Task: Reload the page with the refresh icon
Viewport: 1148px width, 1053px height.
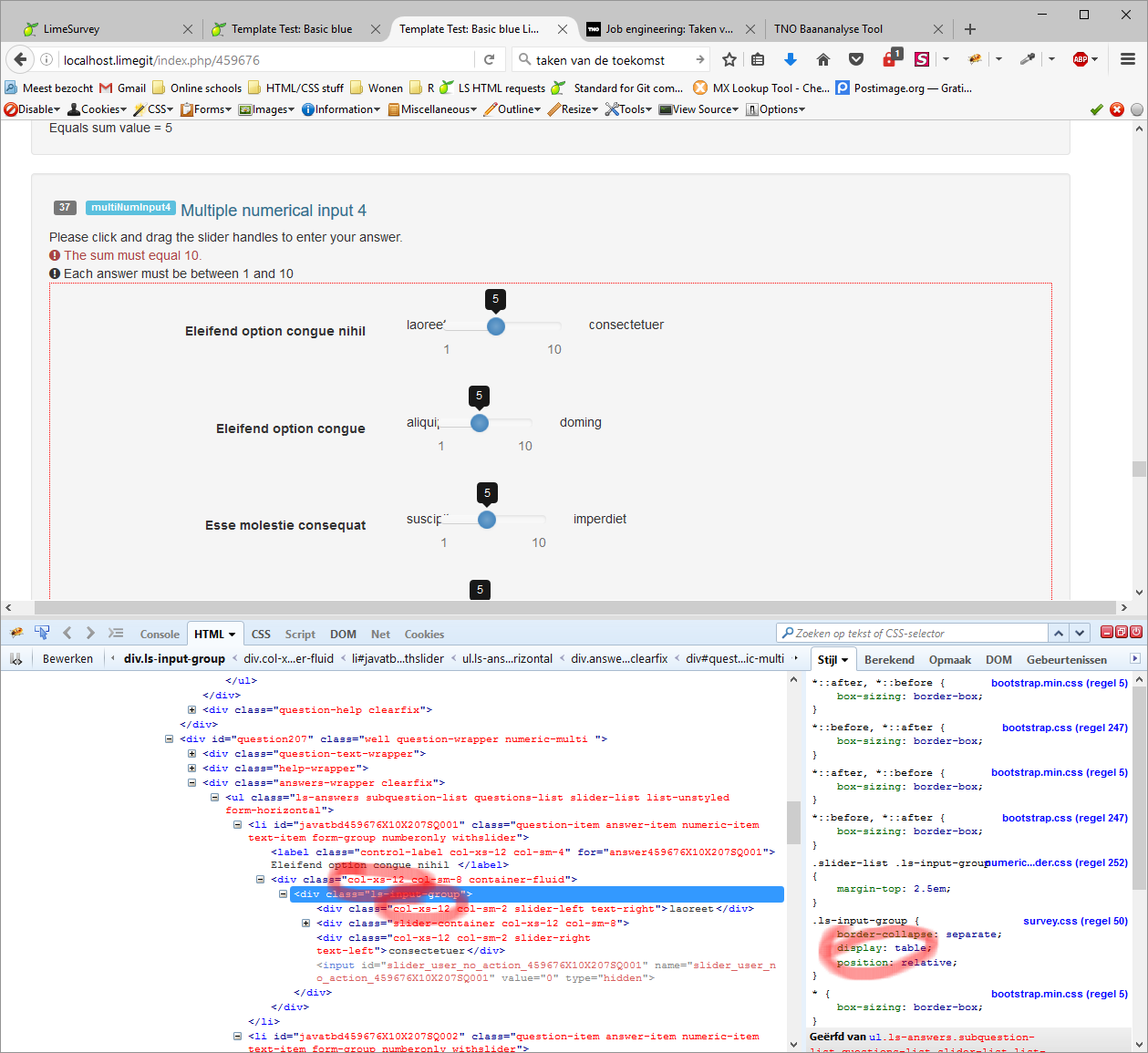Action: coord(489,59)
